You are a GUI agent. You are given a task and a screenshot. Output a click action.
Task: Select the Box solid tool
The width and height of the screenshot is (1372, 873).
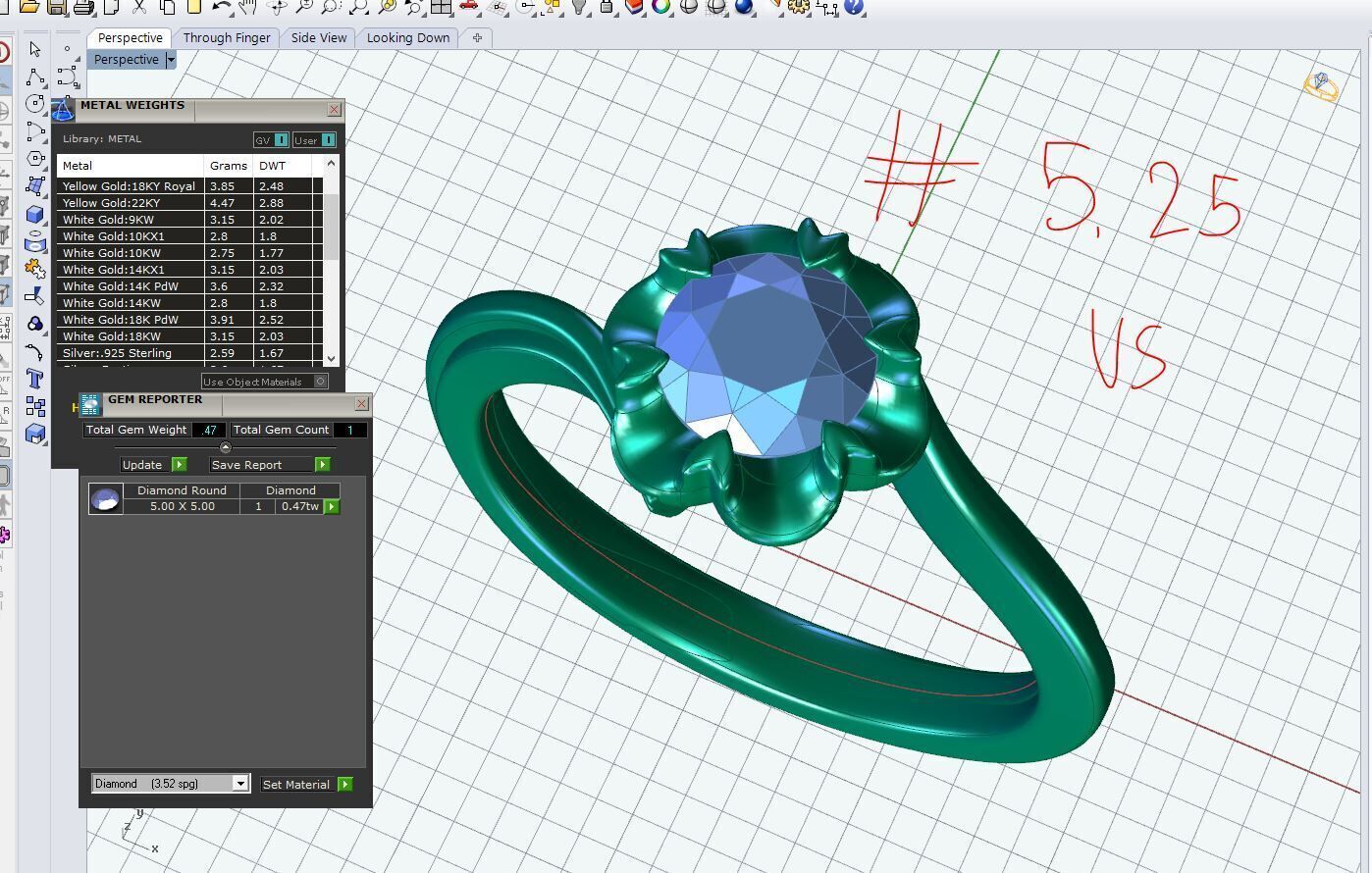[35, 213]
